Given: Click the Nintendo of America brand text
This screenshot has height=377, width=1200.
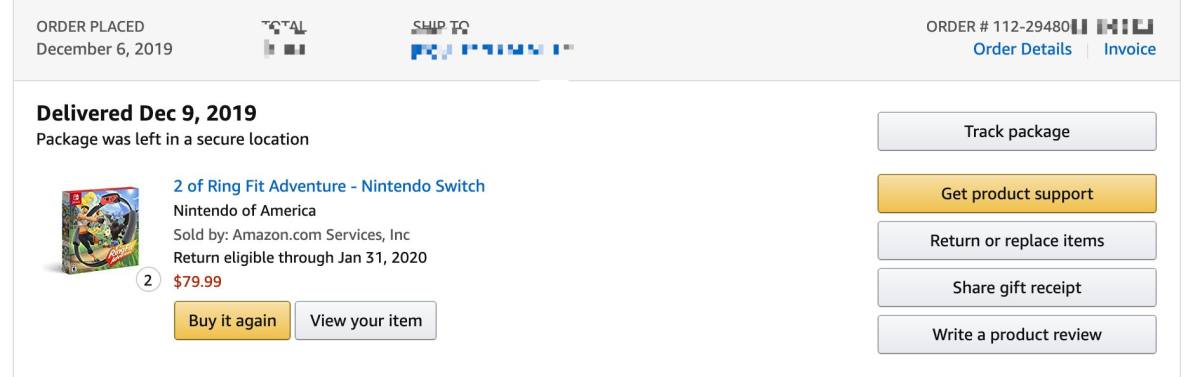Looking at the screenshot, I should coord(245,210).
